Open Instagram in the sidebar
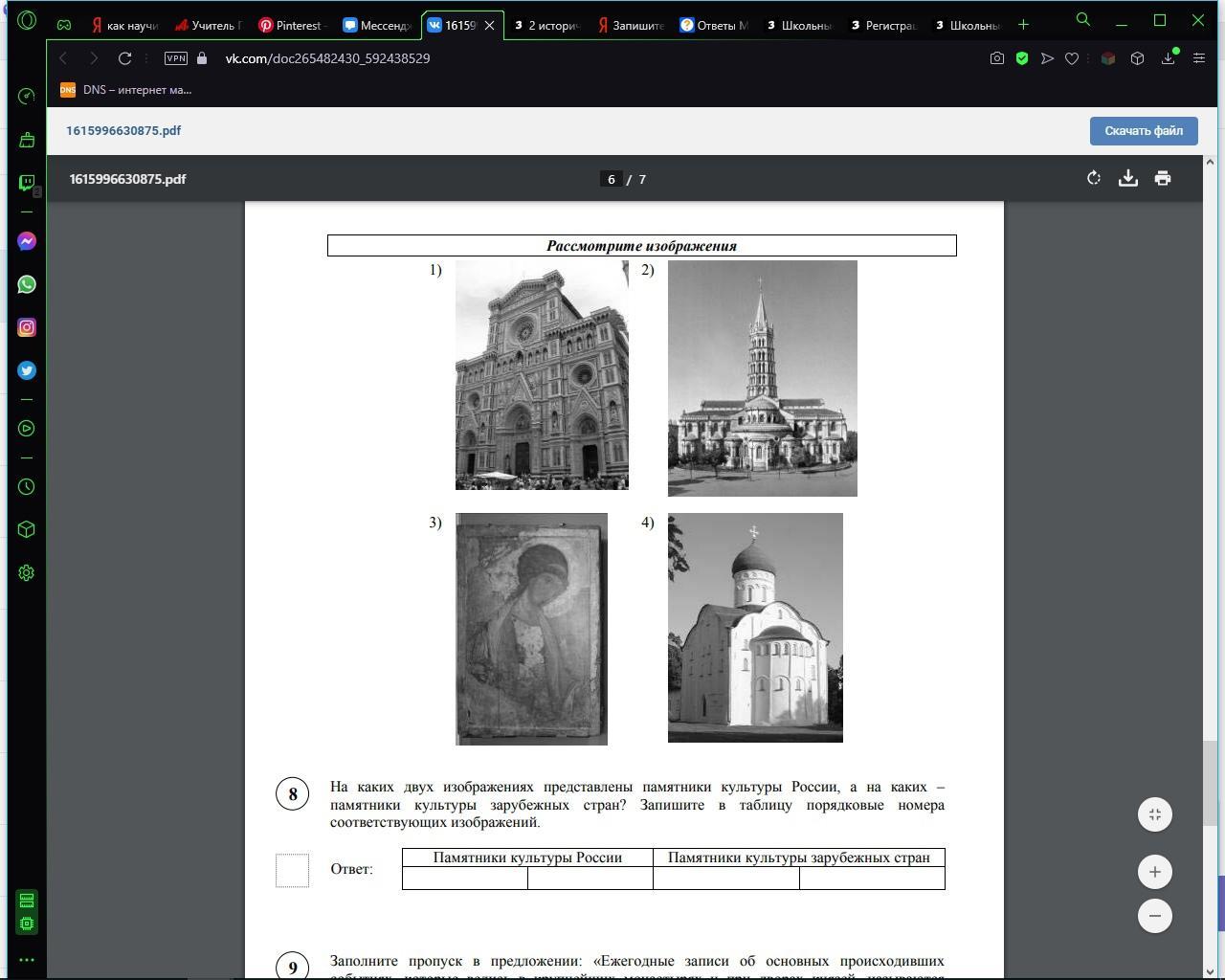1225x980 pixels. pos(27,327)
